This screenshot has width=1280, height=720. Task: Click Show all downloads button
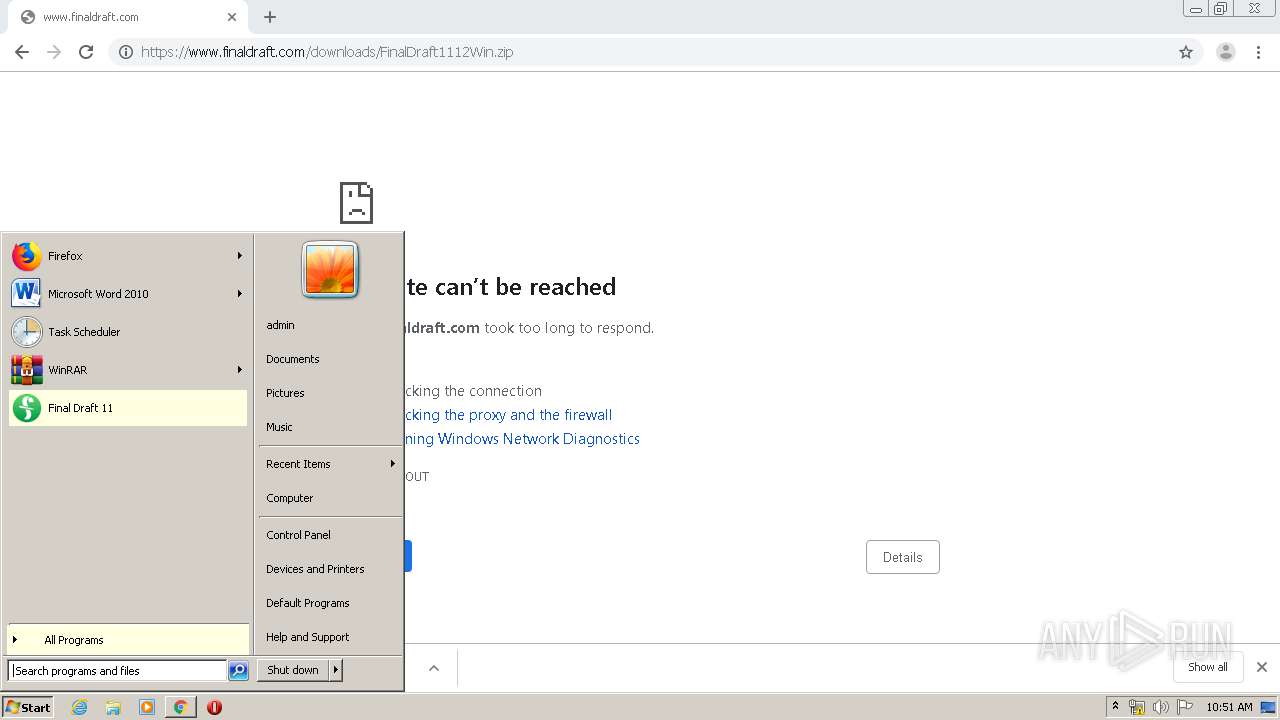[x=1208, y=667]
